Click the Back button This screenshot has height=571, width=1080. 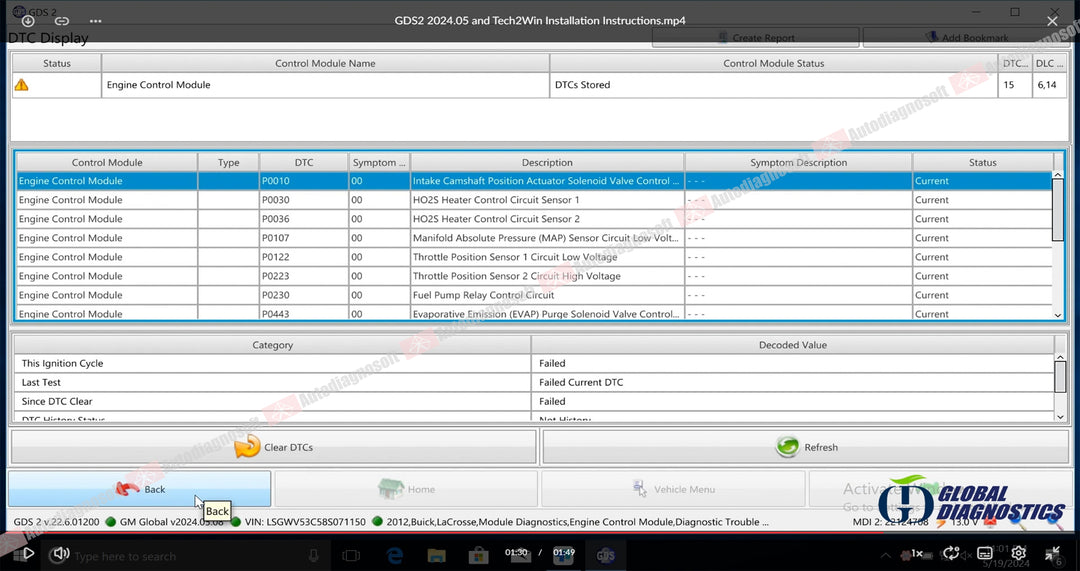coord(139,489)
